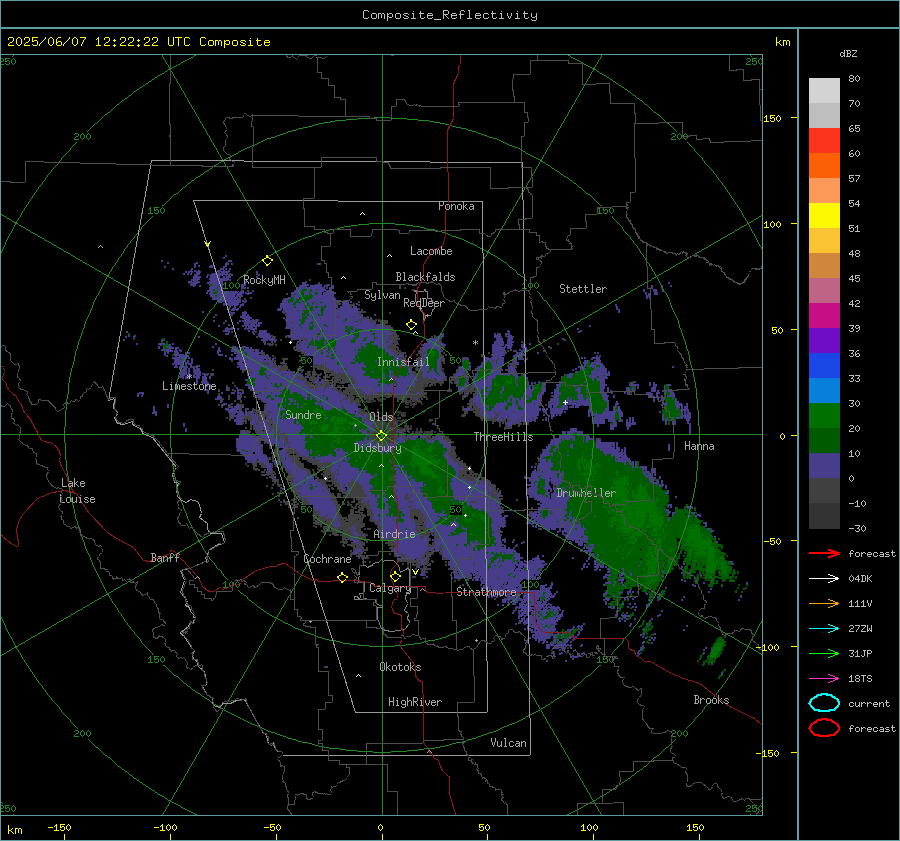Click the ThreeHills label
Viewport: 900px width, 841px height.
[x=503, y=437]
